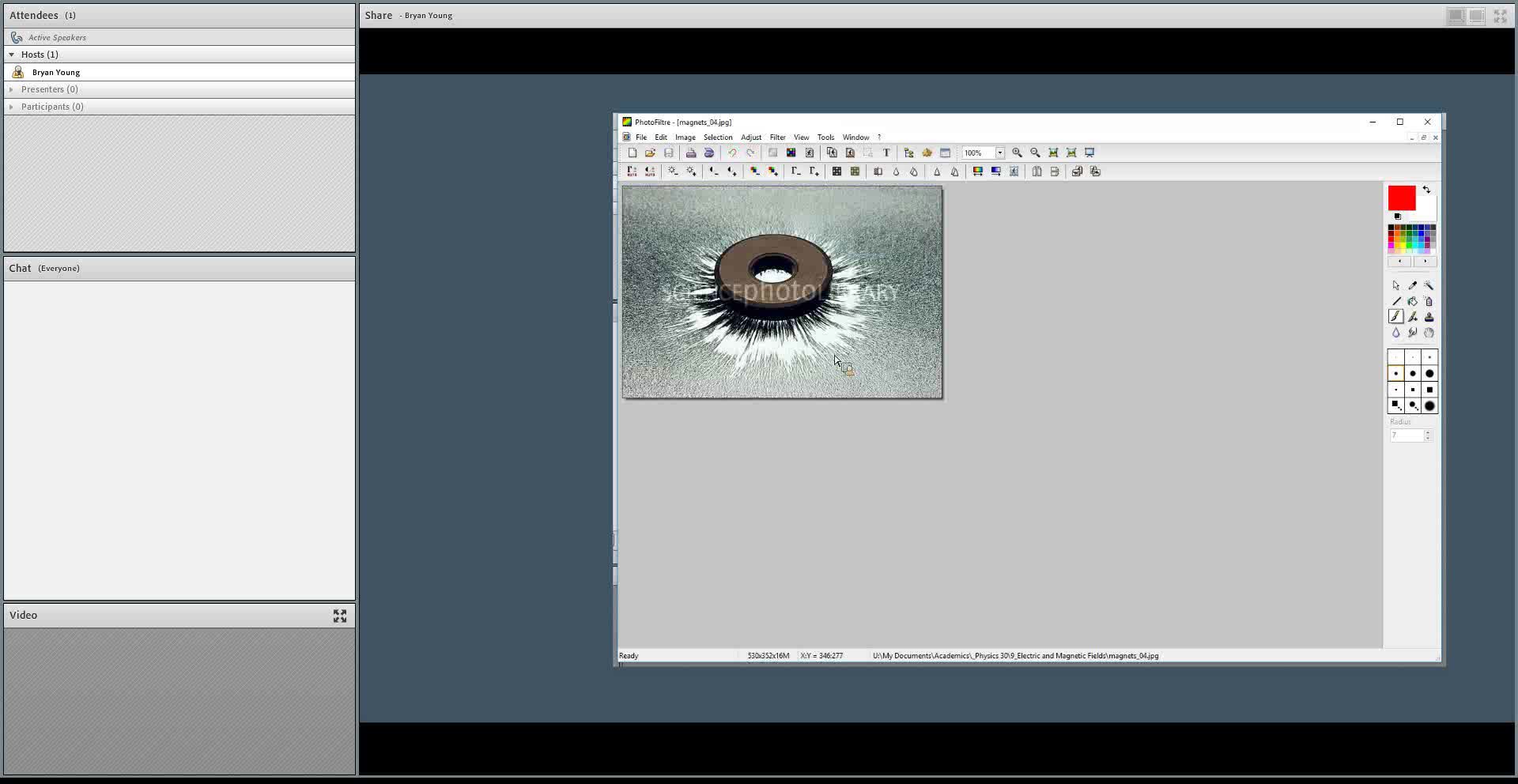1518x784 pixels.
Task: Create a new image in PhotoFiltre
Action: click(632, 153)
